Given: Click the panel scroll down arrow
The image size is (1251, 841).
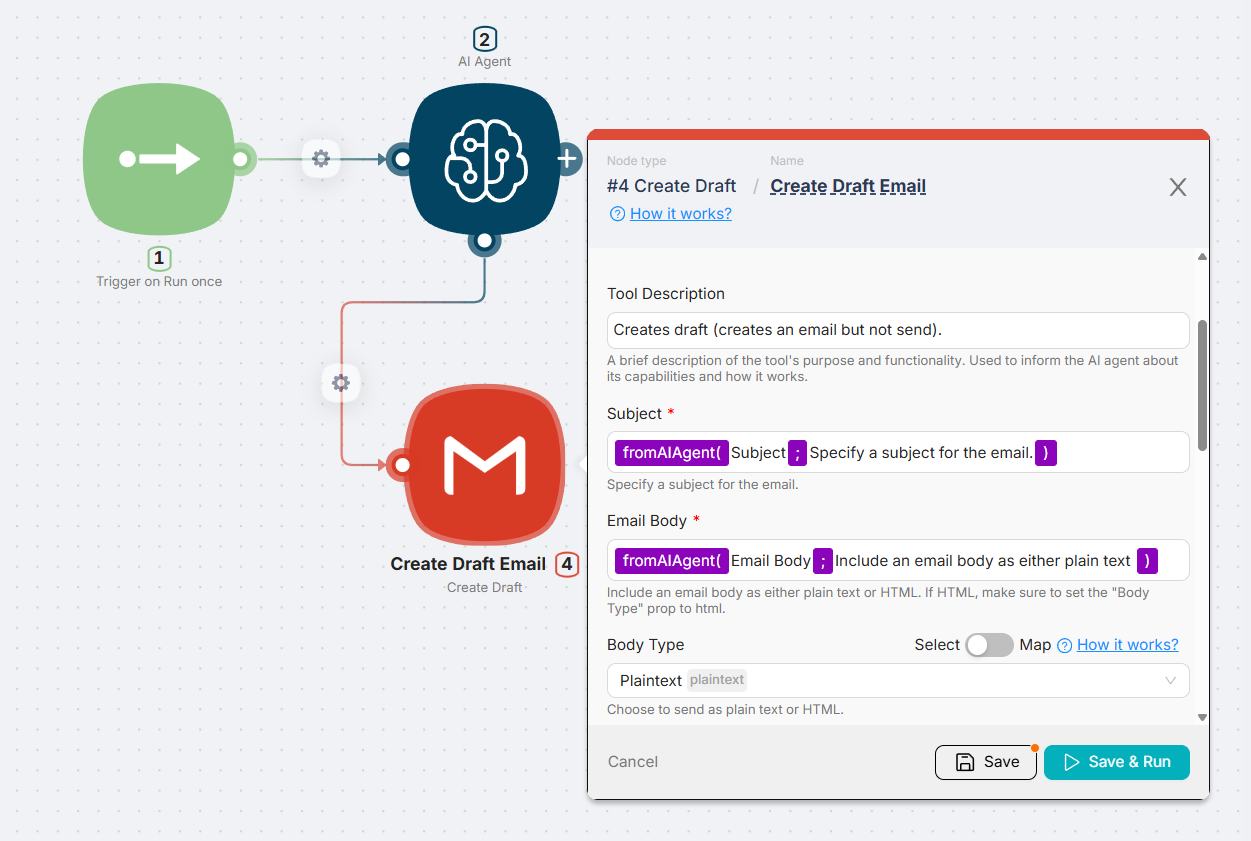Looking at the screenshot, I should (x=1202, y=717).
